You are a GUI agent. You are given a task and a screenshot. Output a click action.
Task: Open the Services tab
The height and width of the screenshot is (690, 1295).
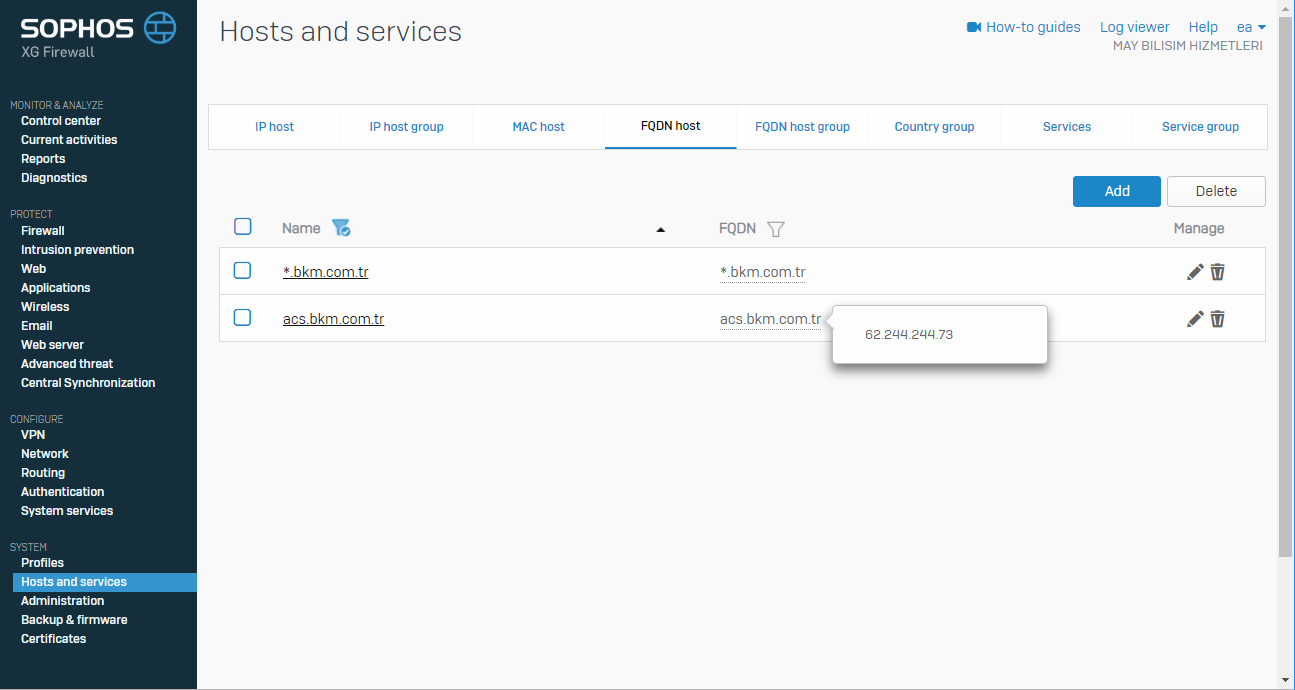(1067, 127)
